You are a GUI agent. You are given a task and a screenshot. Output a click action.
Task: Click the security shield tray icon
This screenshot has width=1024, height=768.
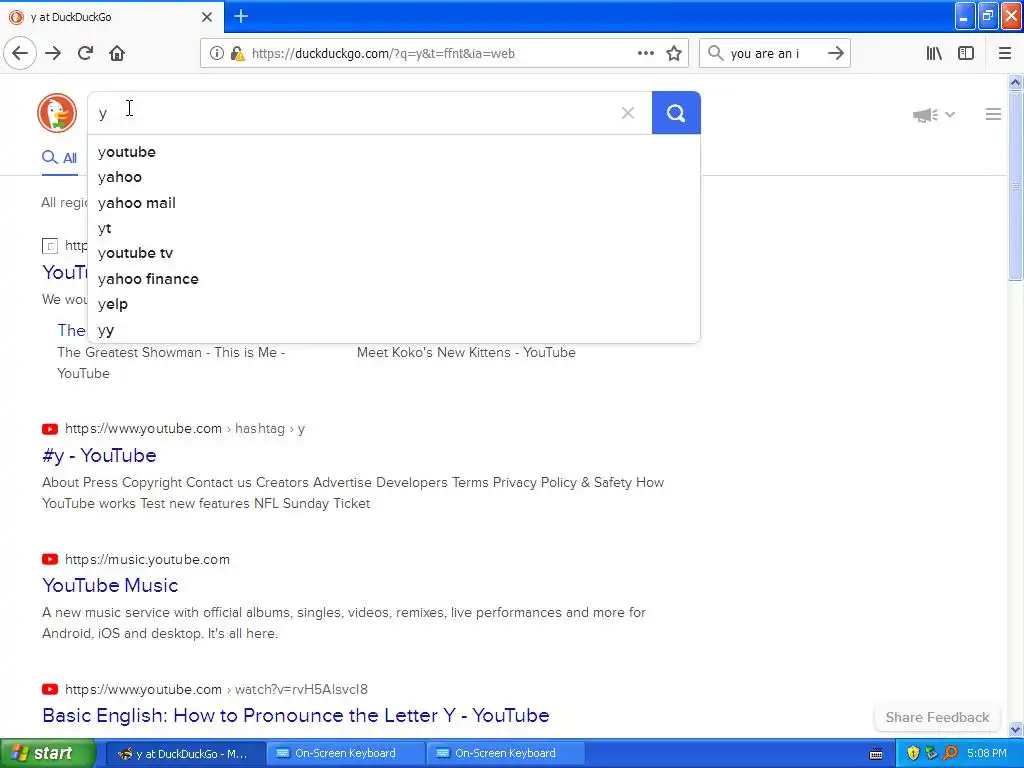pyautogui.click(x=913, y=754)
